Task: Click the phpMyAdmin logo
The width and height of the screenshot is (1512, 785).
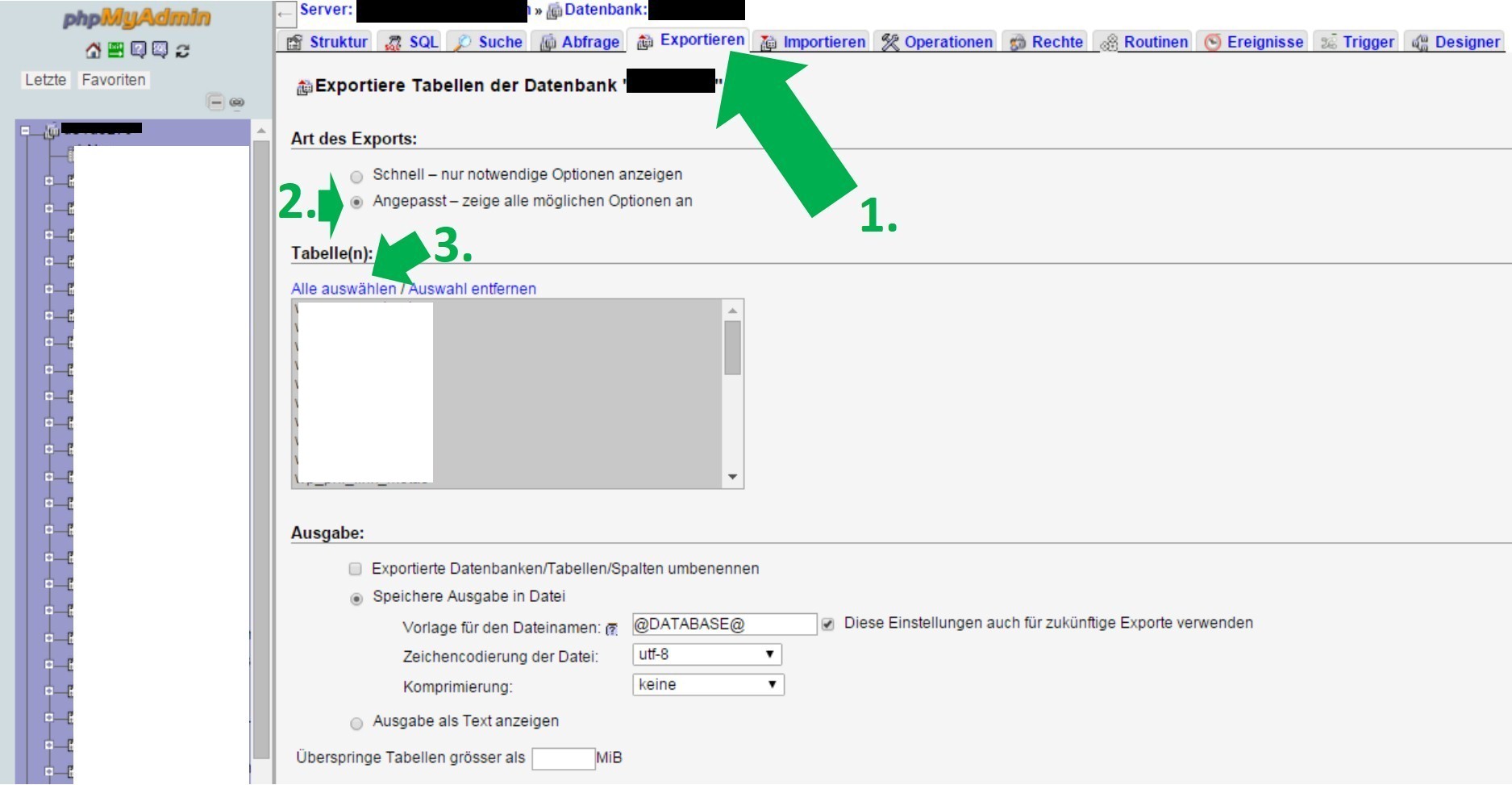Action: point(137,19)
